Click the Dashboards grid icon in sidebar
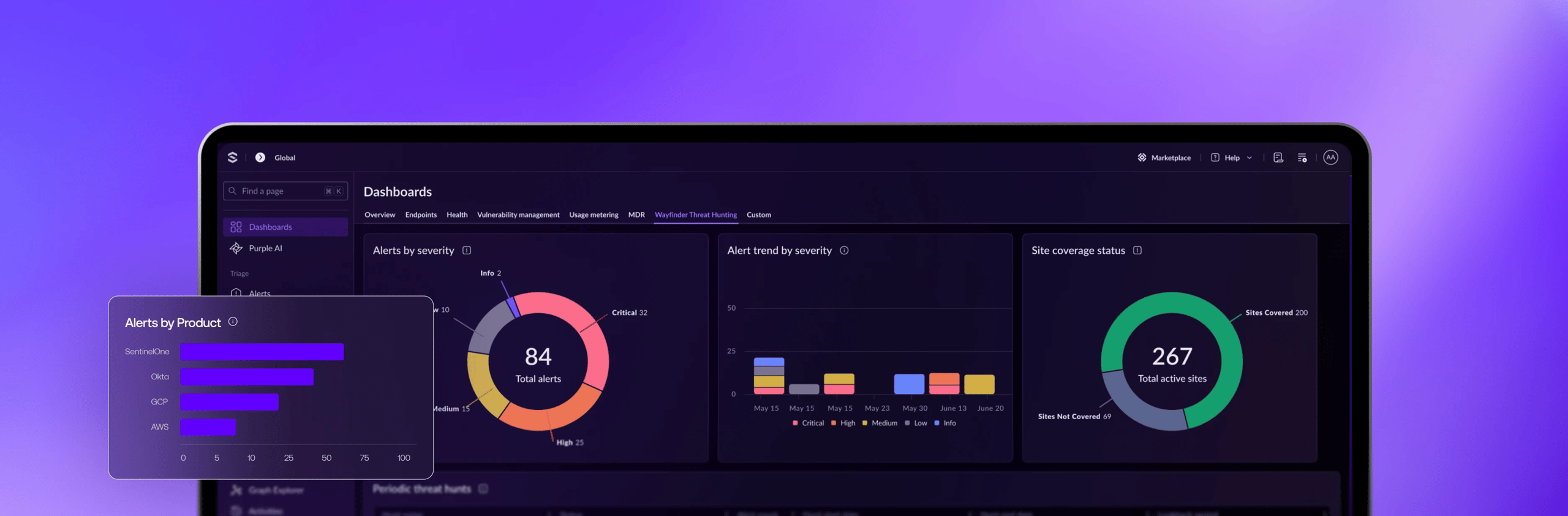This screenshot has width=1568, height=516. pyautogui.click(x=236, y=227)
